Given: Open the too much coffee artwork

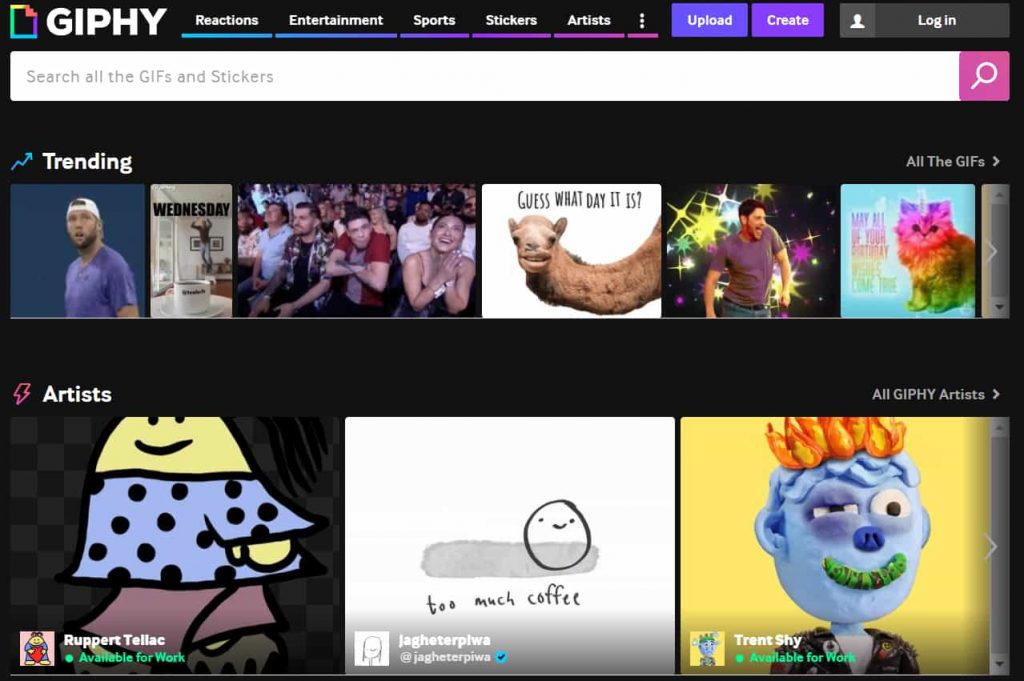Looking at the screenshot, I should tap(509, 545).
